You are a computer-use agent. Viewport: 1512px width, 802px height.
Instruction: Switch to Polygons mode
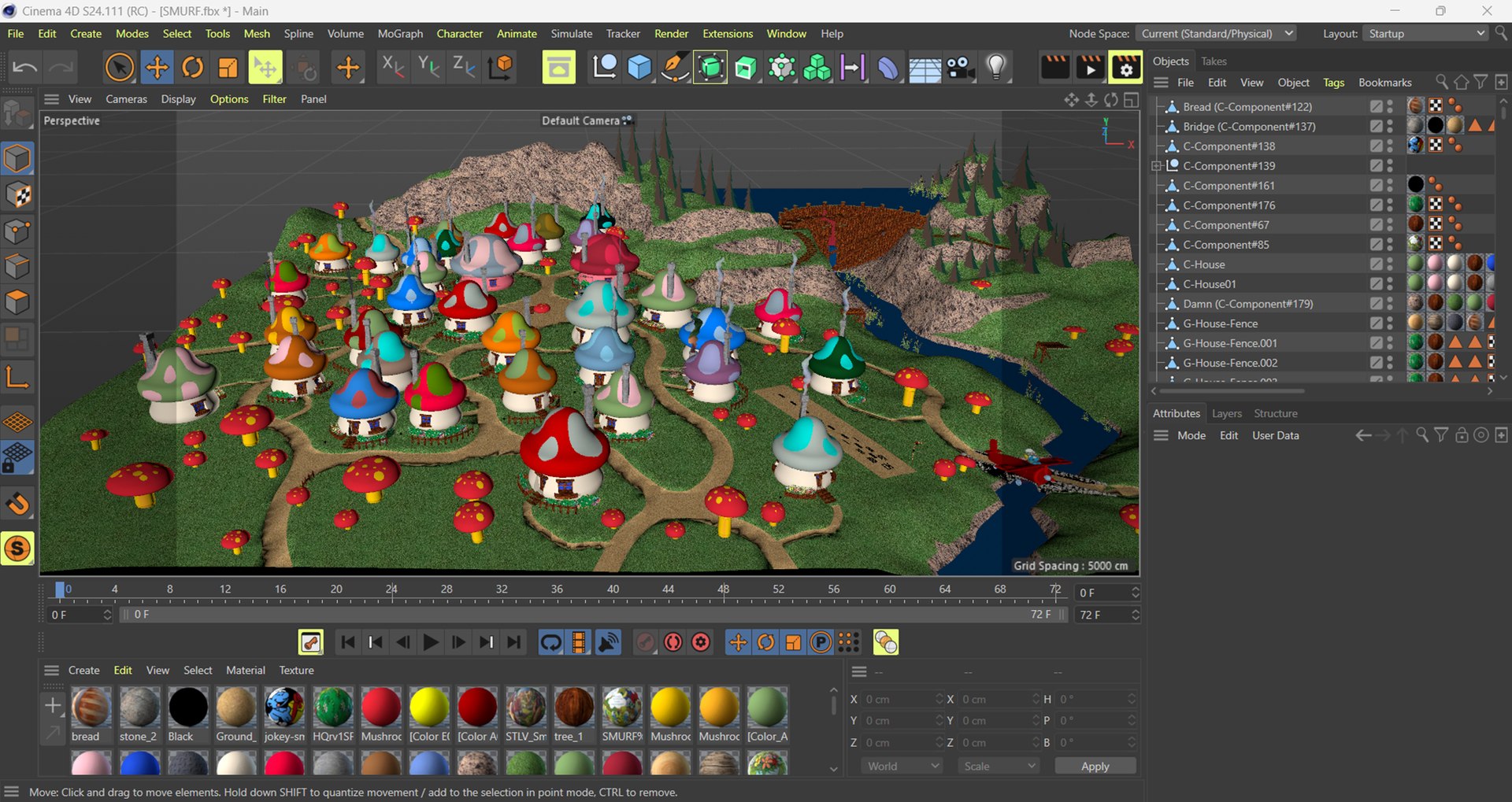17,303
